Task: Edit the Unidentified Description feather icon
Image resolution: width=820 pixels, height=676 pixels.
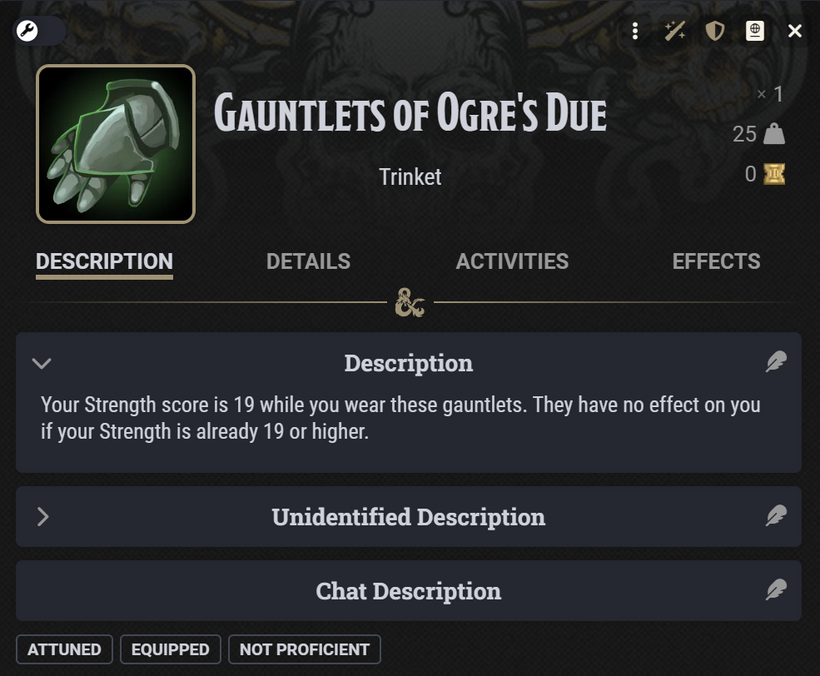Action: pyautogui.click(x=776, y=516)
